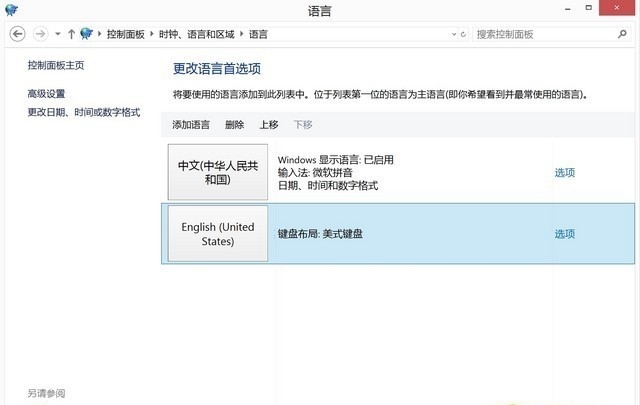Open 更改日期、时间或数字格式 link

(84, 112)
